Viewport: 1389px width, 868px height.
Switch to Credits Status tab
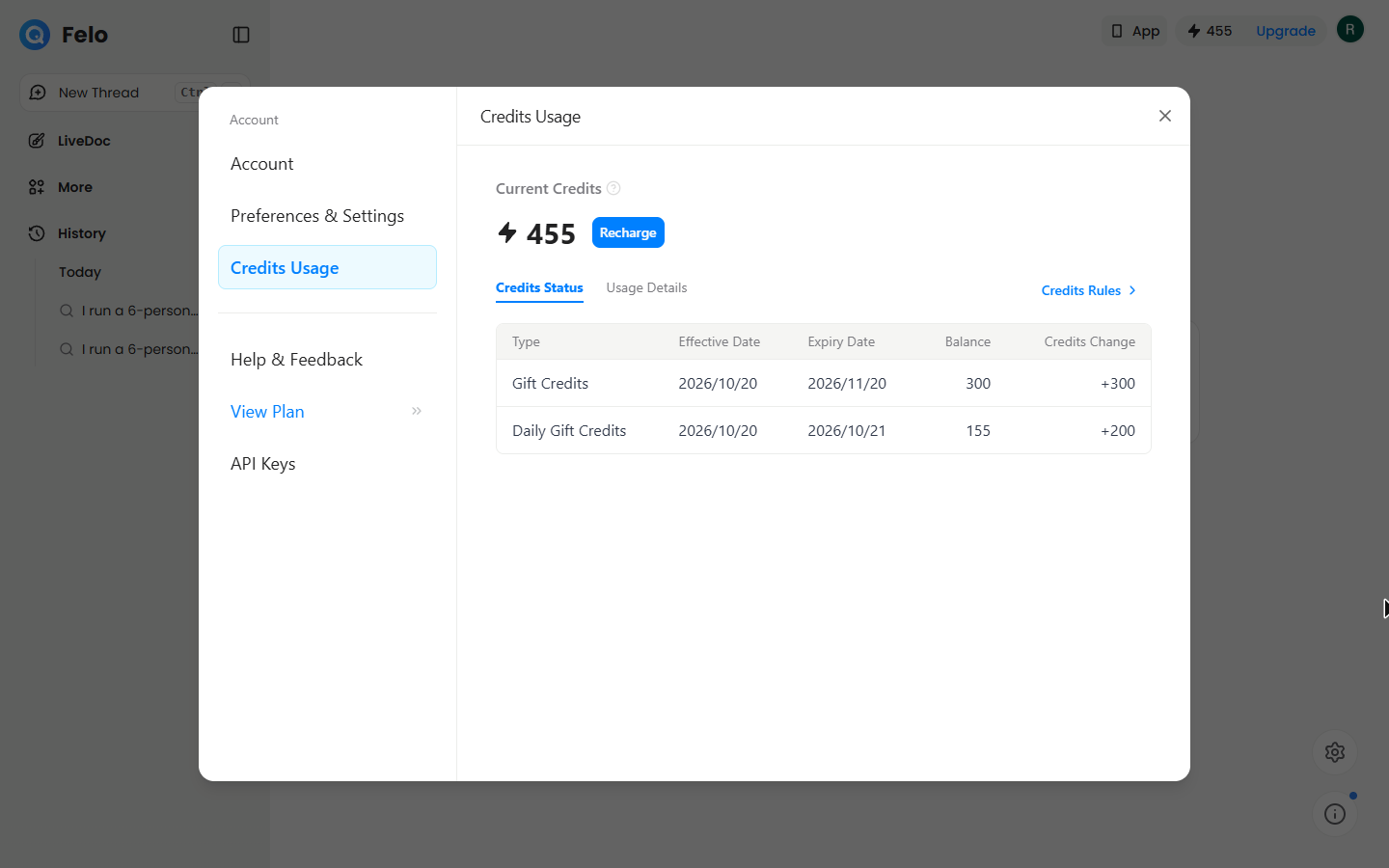coord(539,287)
